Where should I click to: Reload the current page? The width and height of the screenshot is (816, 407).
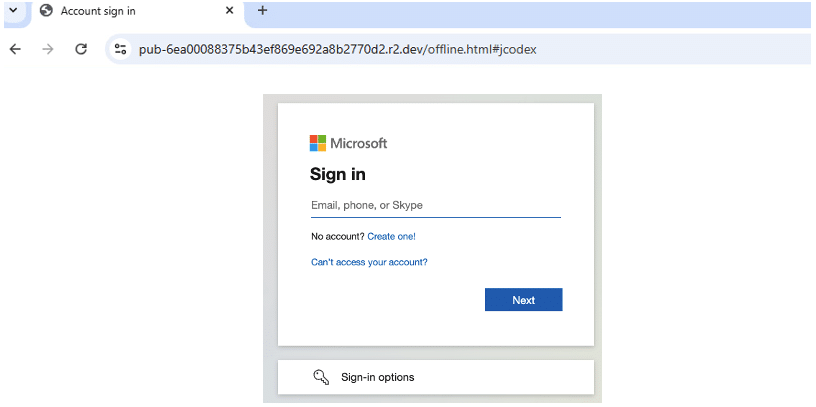(81, 49)
